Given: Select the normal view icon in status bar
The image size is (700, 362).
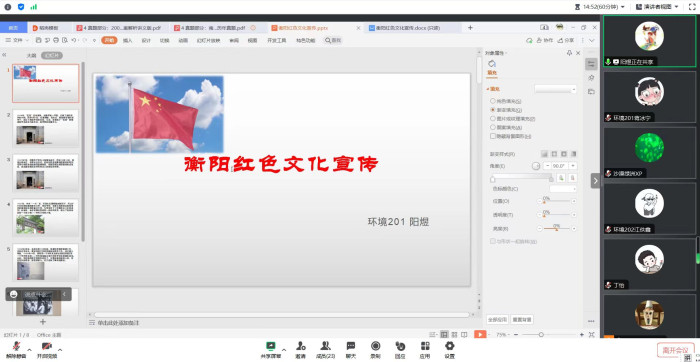Looking at the screenshot, I should [444, 334].
